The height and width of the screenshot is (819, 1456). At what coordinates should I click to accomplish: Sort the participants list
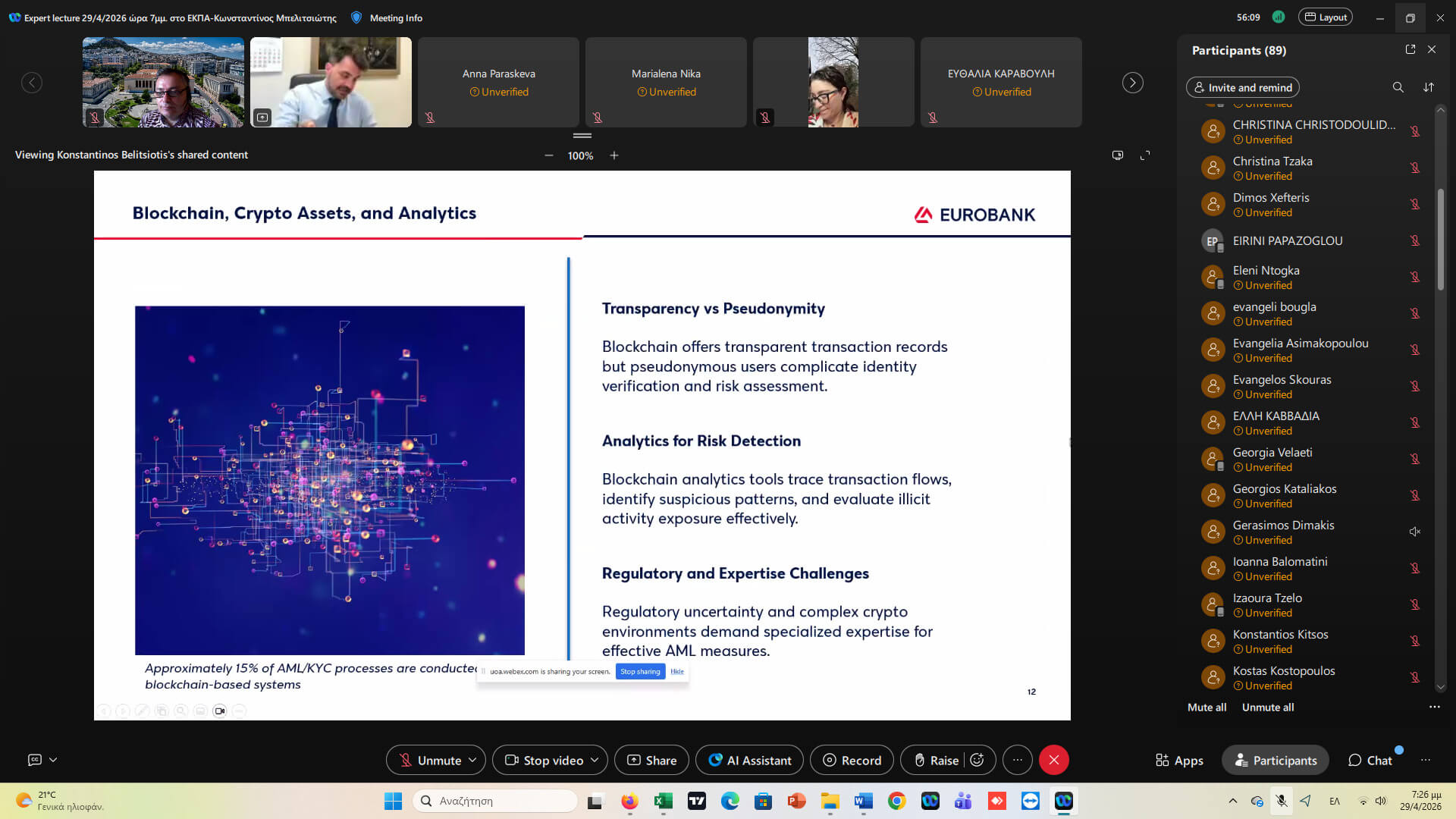click(1429, 87)
